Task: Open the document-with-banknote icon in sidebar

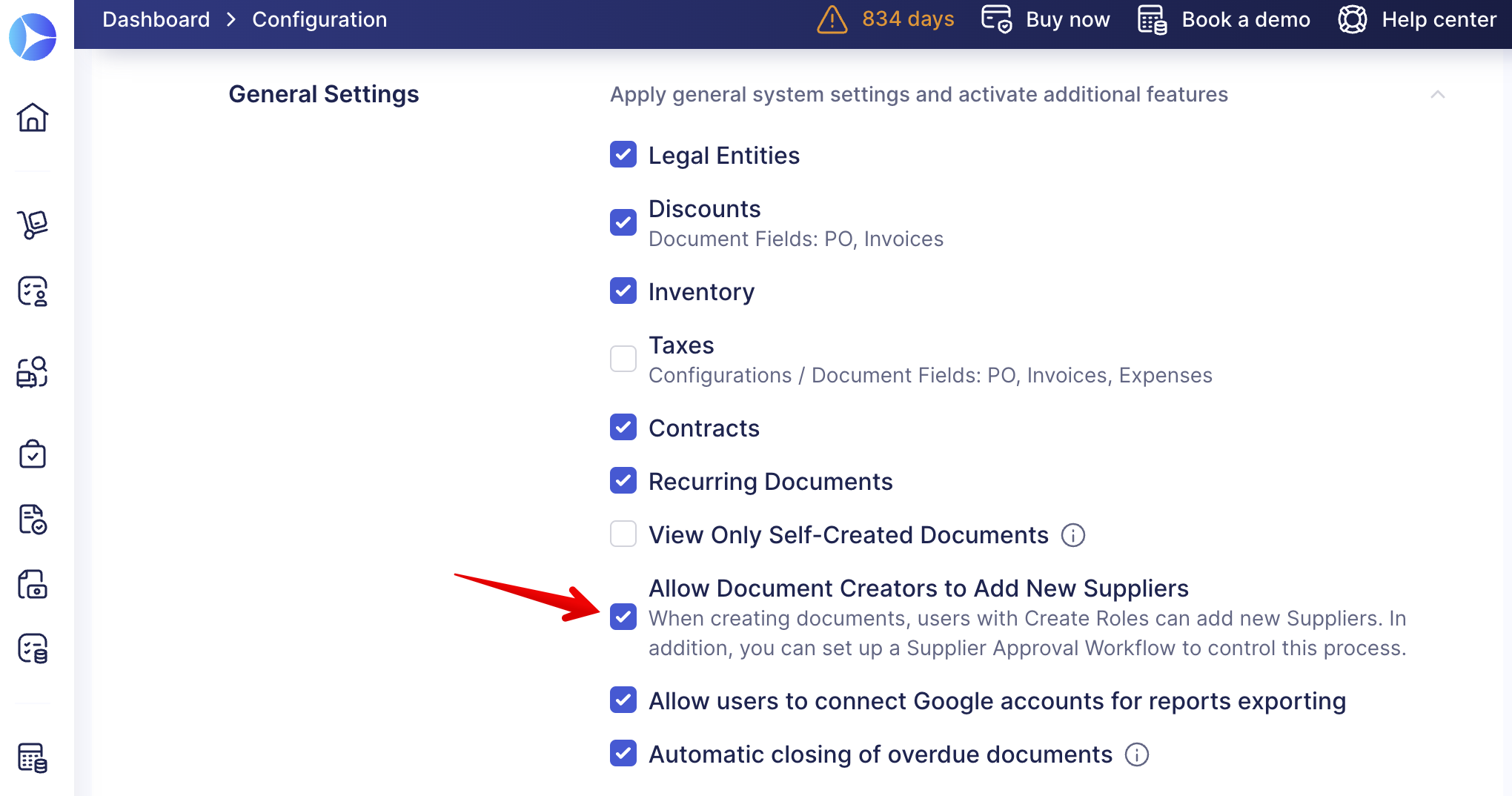Action: pyautogui.click(x=33, y=584)
